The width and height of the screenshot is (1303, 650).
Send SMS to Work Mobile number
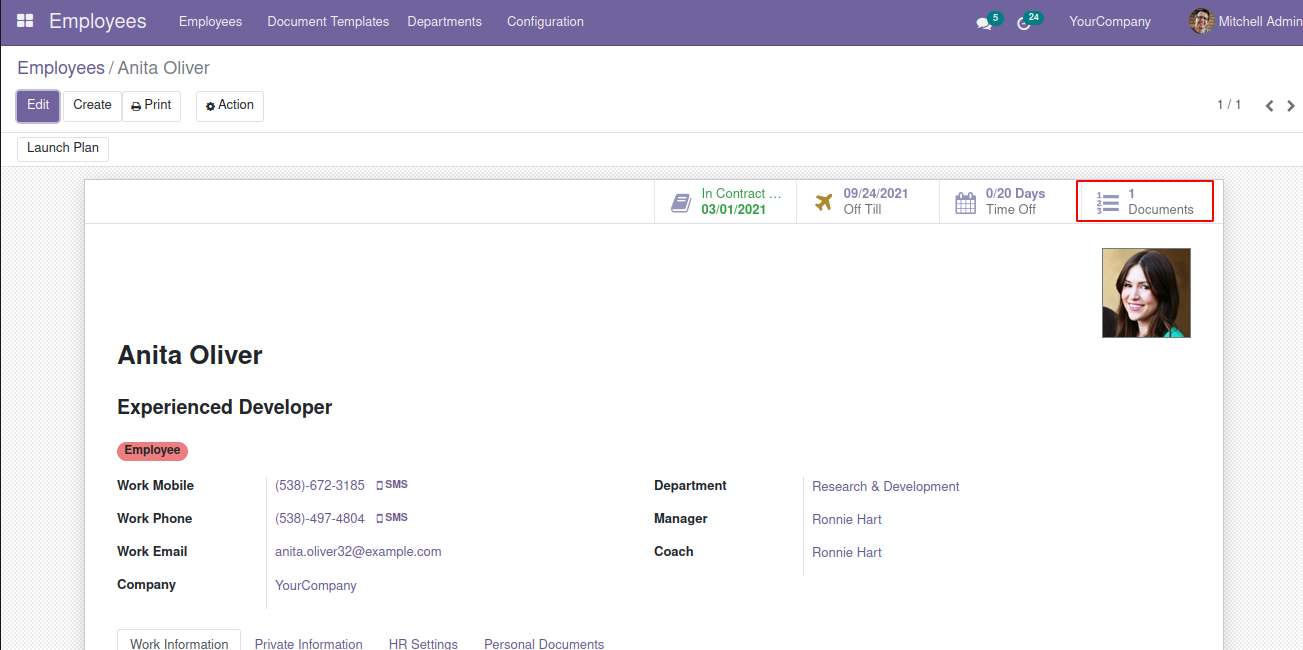(392, 485)
